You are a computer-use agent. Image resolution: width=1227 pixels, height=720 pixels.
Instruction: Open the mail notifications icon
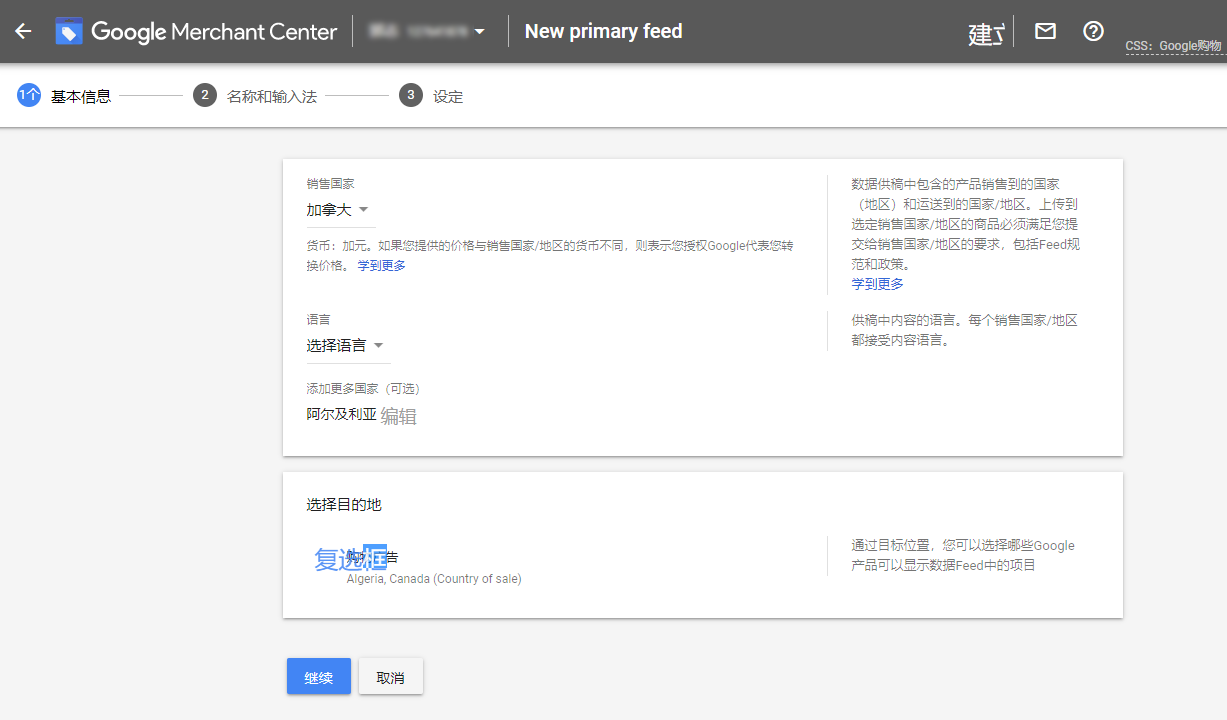(x=1045, y=31)
